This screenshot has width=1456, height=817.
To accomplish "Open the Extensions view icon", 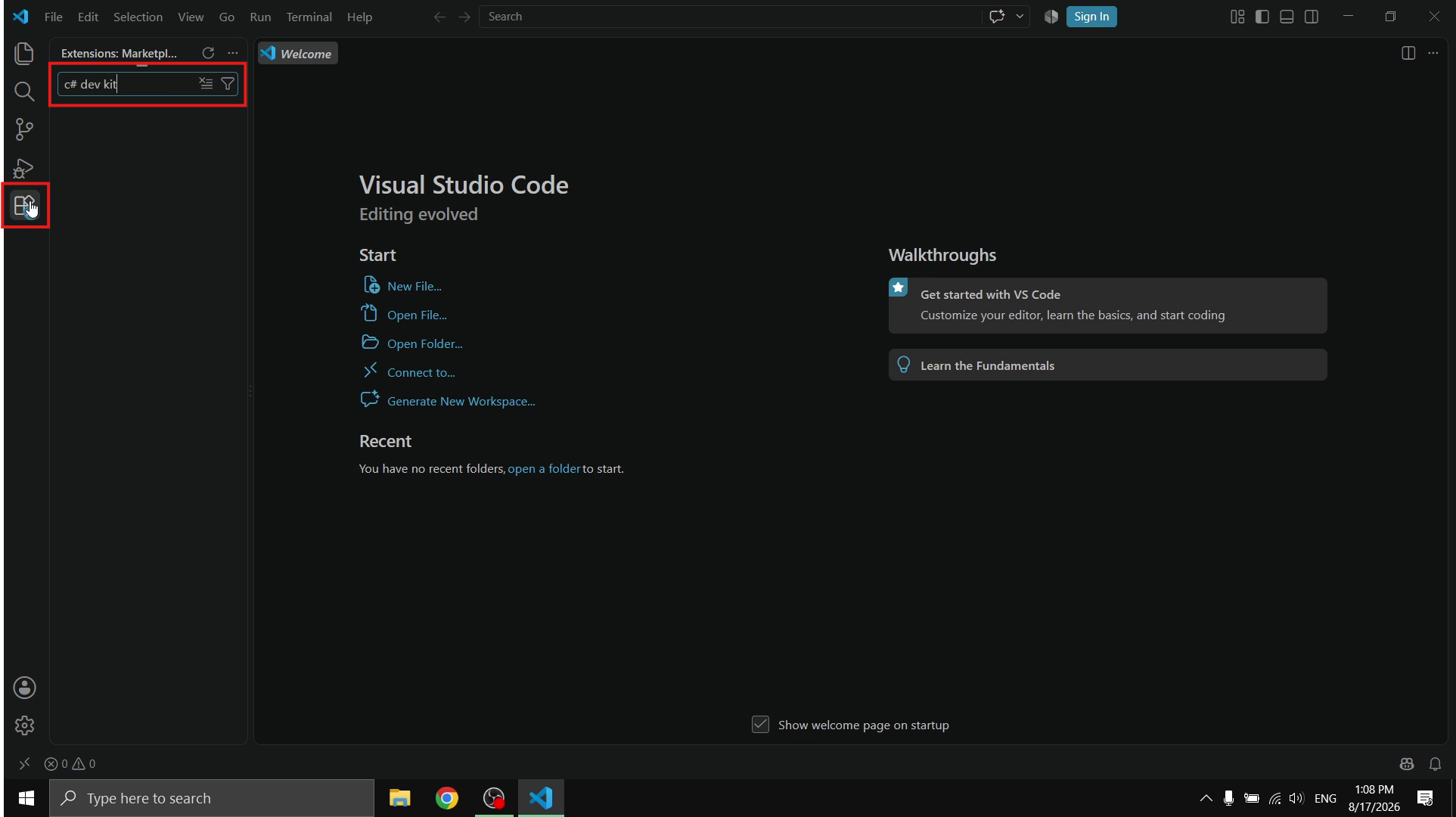I will (x=24, y=205).
